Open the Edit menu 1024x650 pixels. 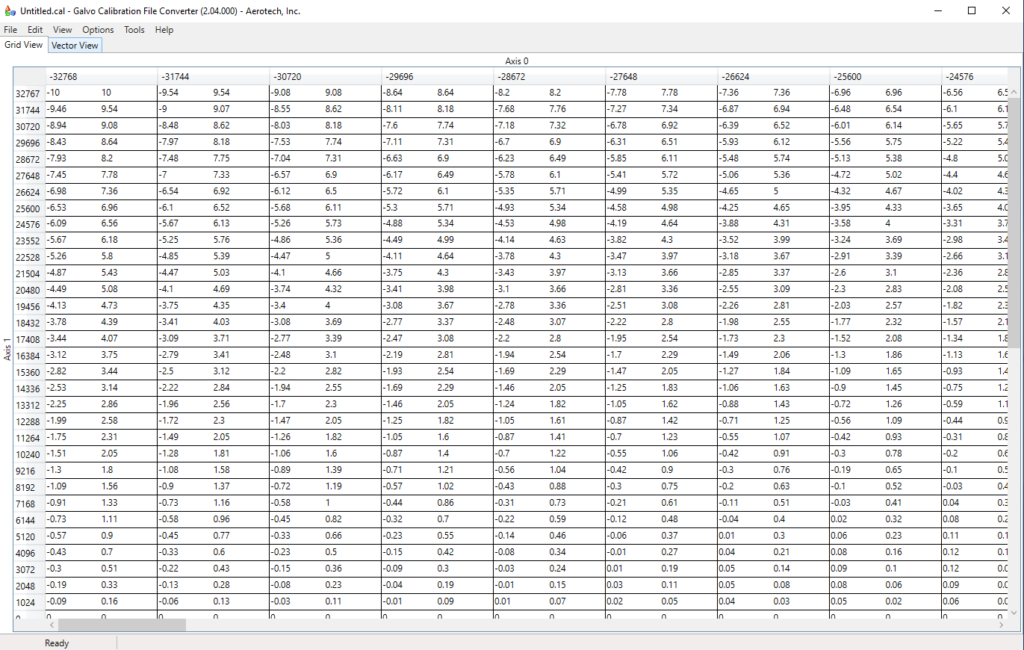(35, 30)
